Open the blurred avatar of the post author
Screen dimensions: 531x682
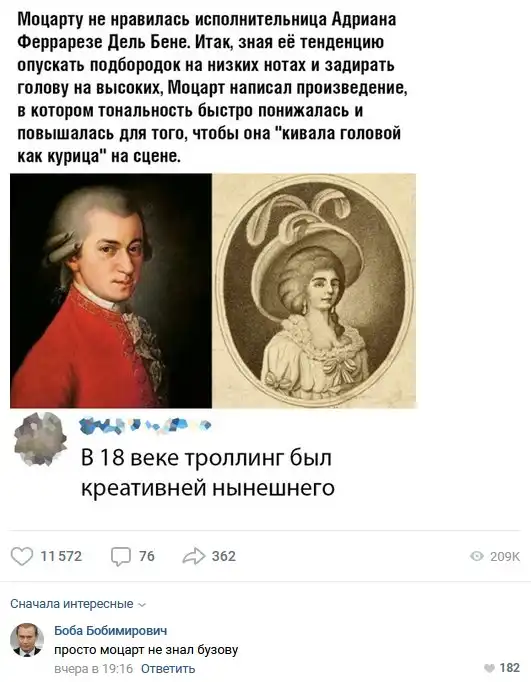[x=40, y=439]
